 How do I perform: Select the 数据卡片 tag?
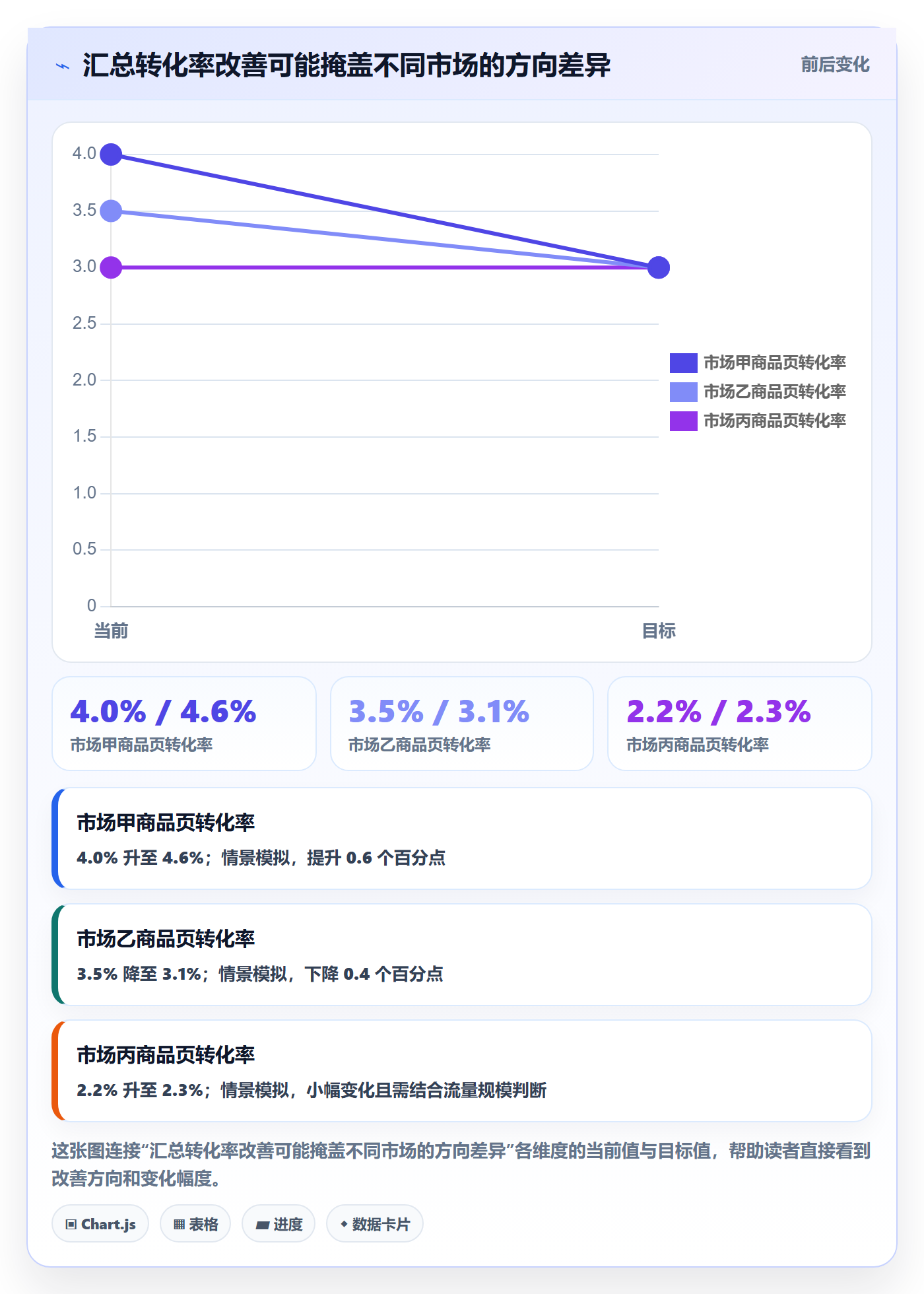coord(375,1224)
